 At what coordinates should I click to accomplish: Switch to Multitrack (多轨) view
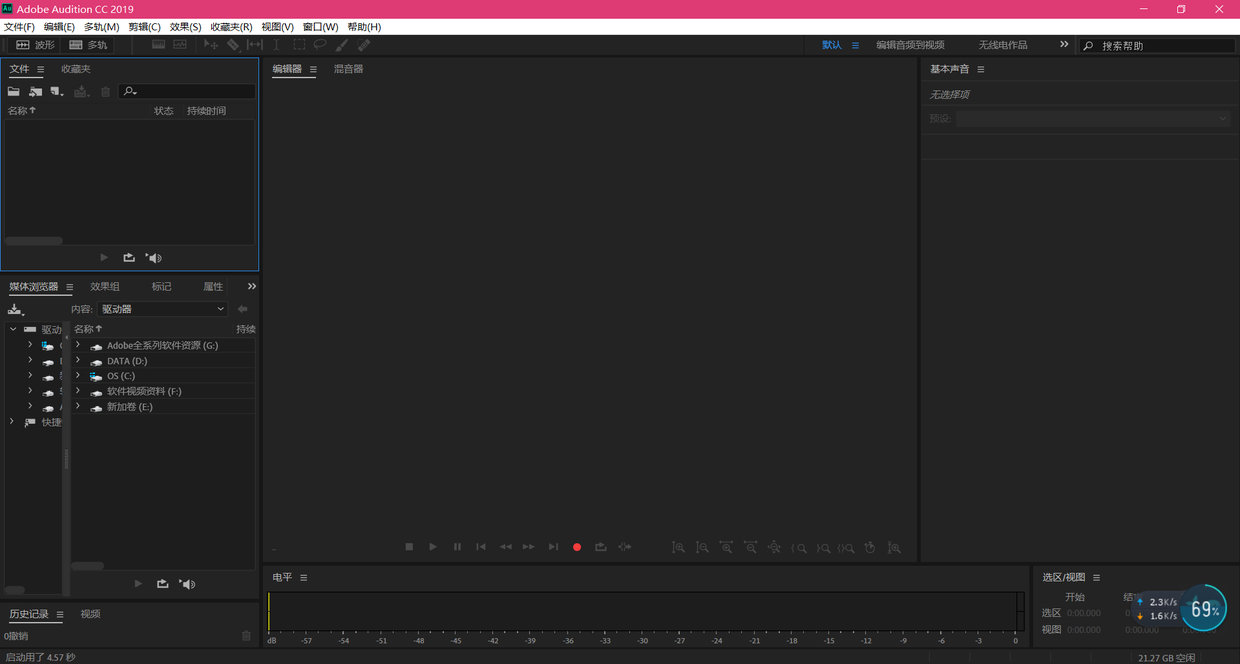(88, 45)
